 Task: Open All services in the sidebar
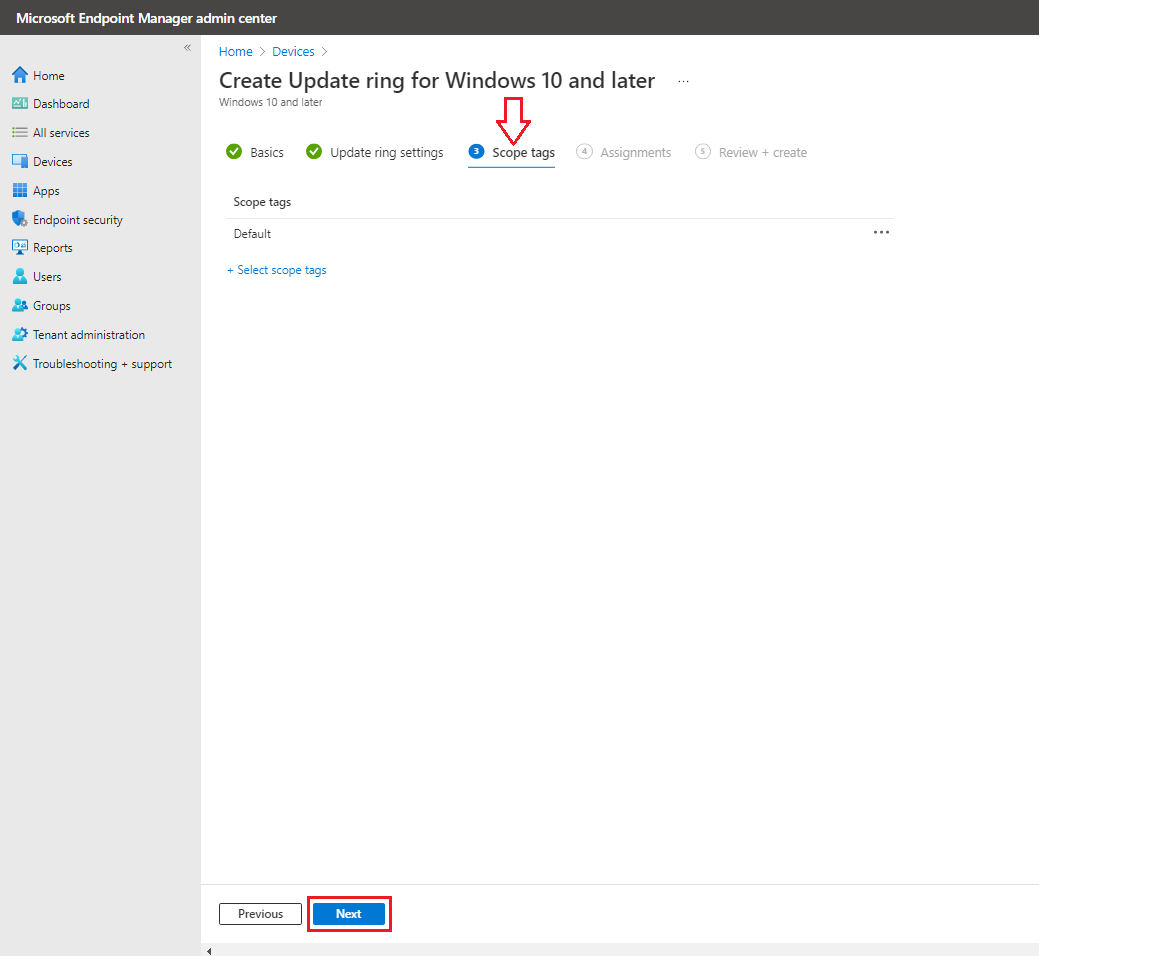(61, 133)
